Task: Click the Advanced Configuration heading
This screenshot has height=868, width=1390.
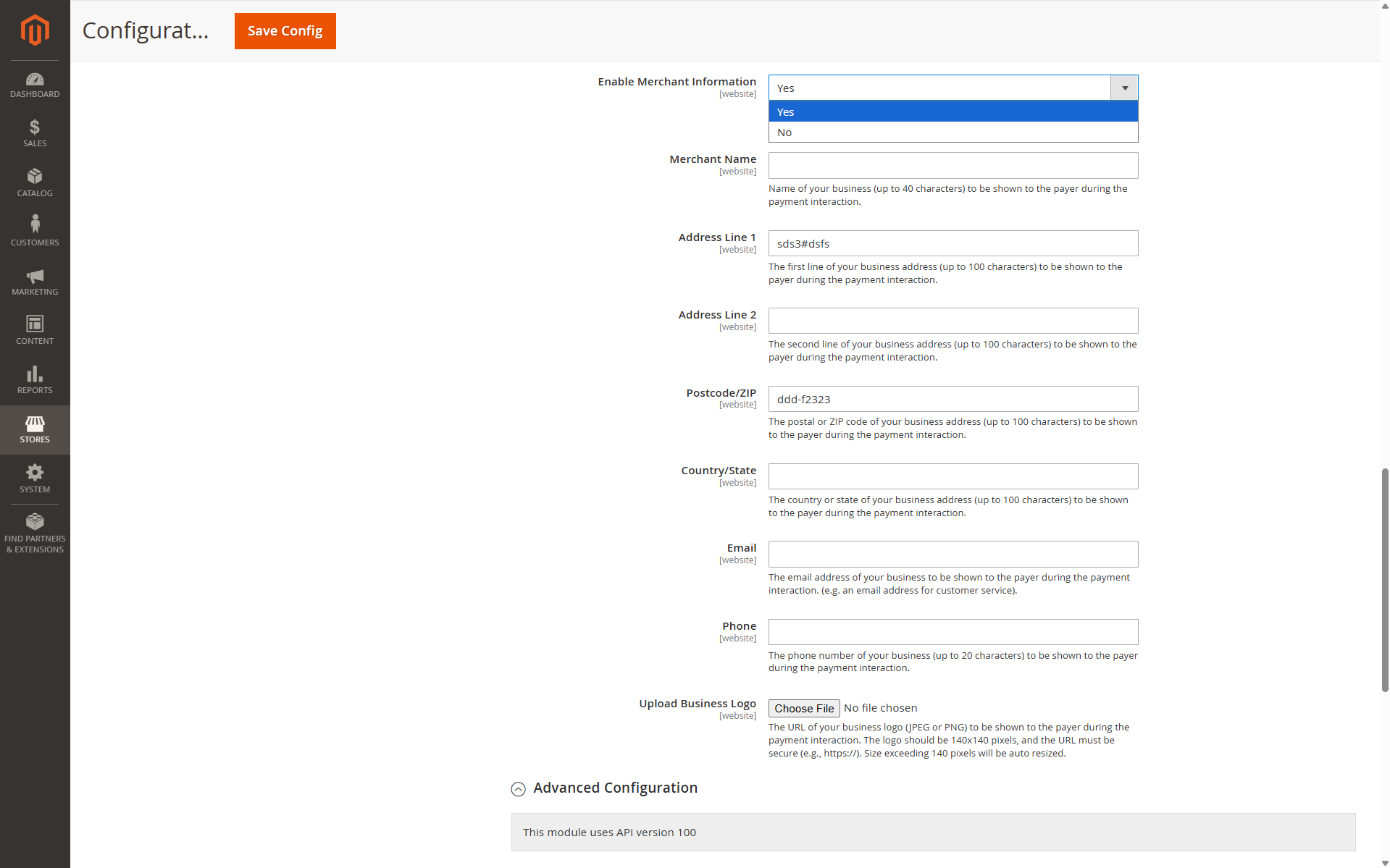Action: click(615, 788)
